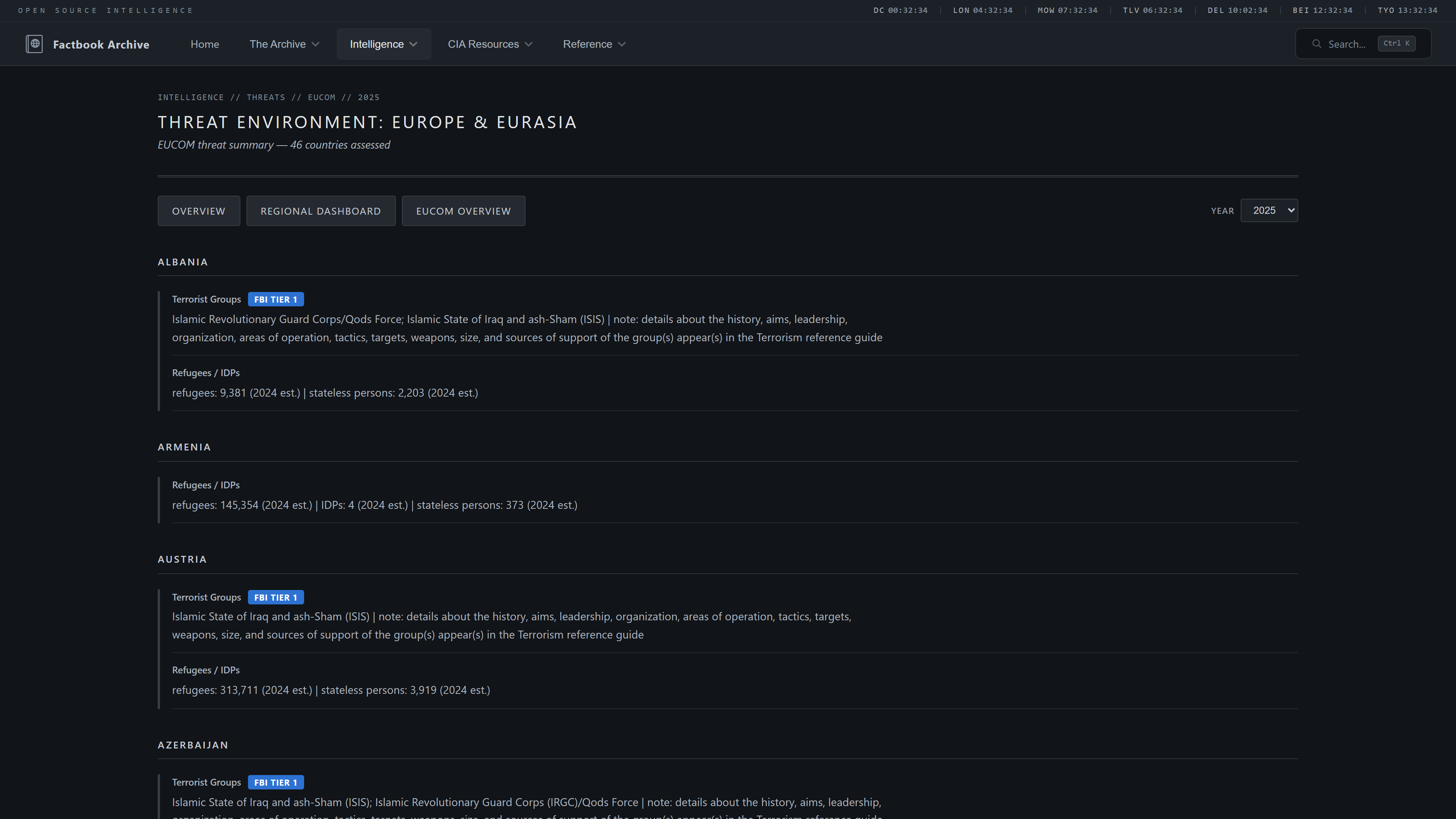1456x819 pixels.
Task: Click Austria's FBI Tier 1 badge
Action: click(x=275, y=598)
